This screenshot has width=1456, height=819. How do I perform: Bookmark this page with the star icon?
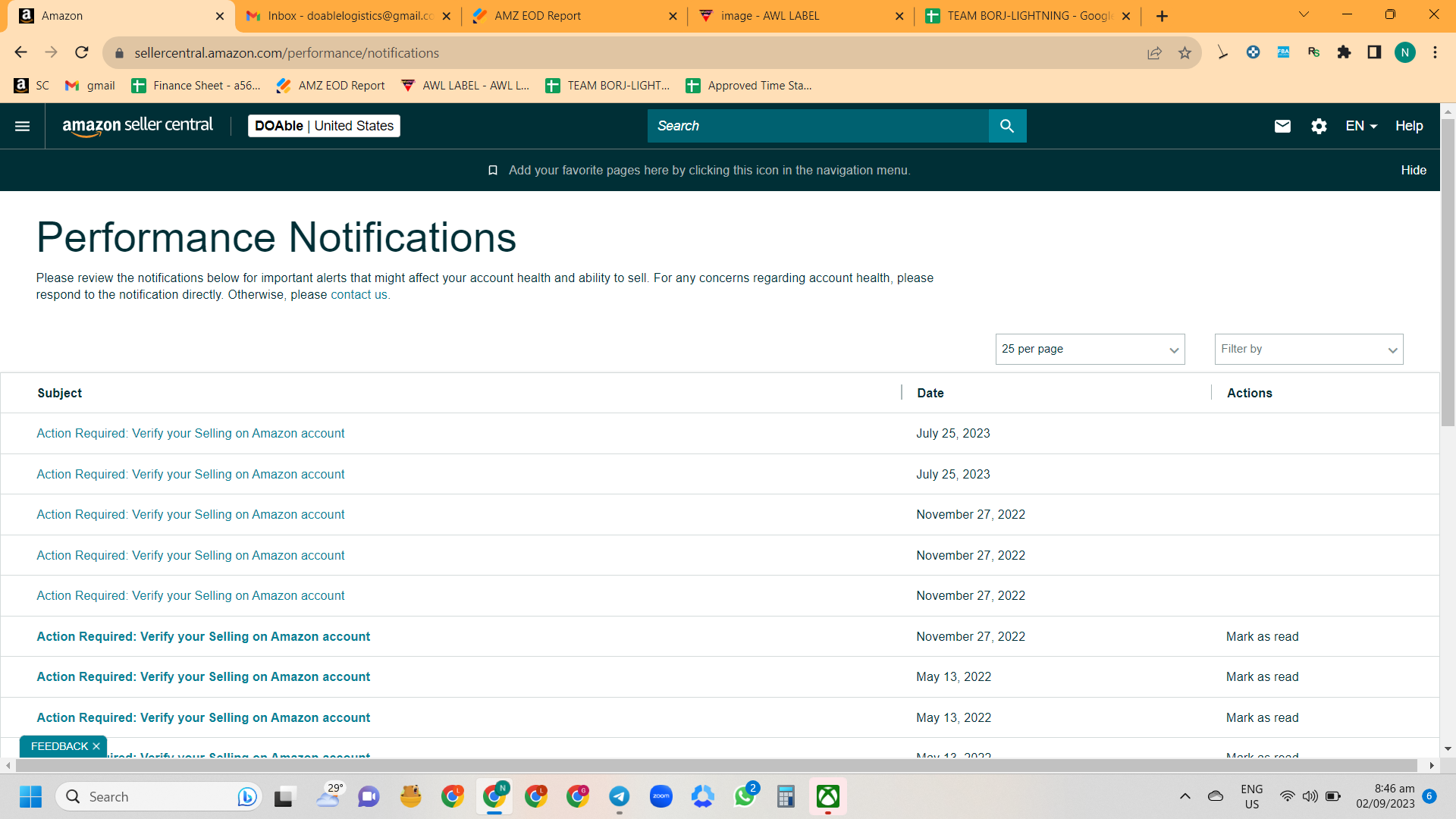click(1185, 52)
